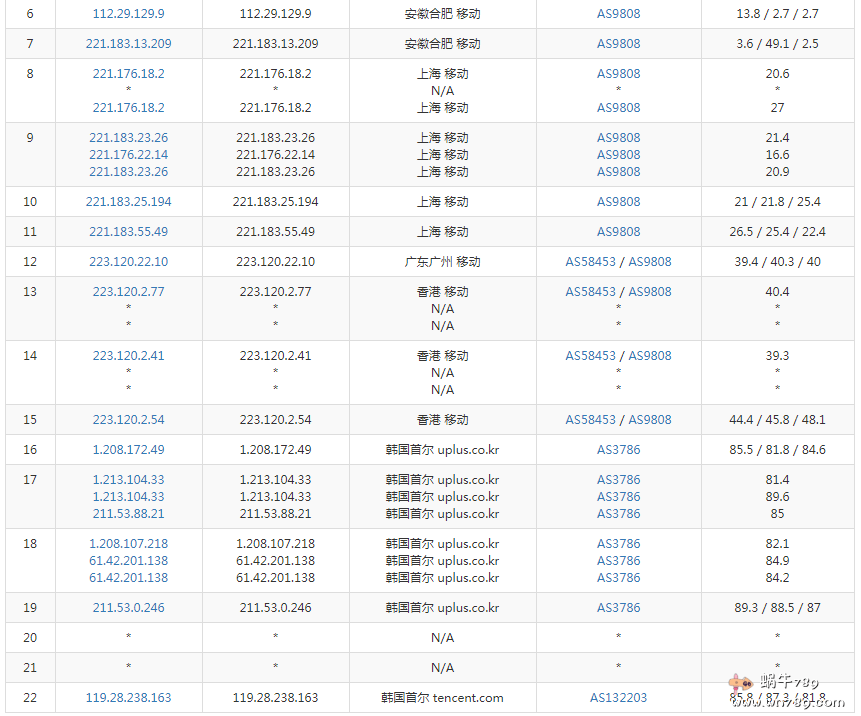Open the blue 221.183.55.49 link in hop 11

(128, 232)
